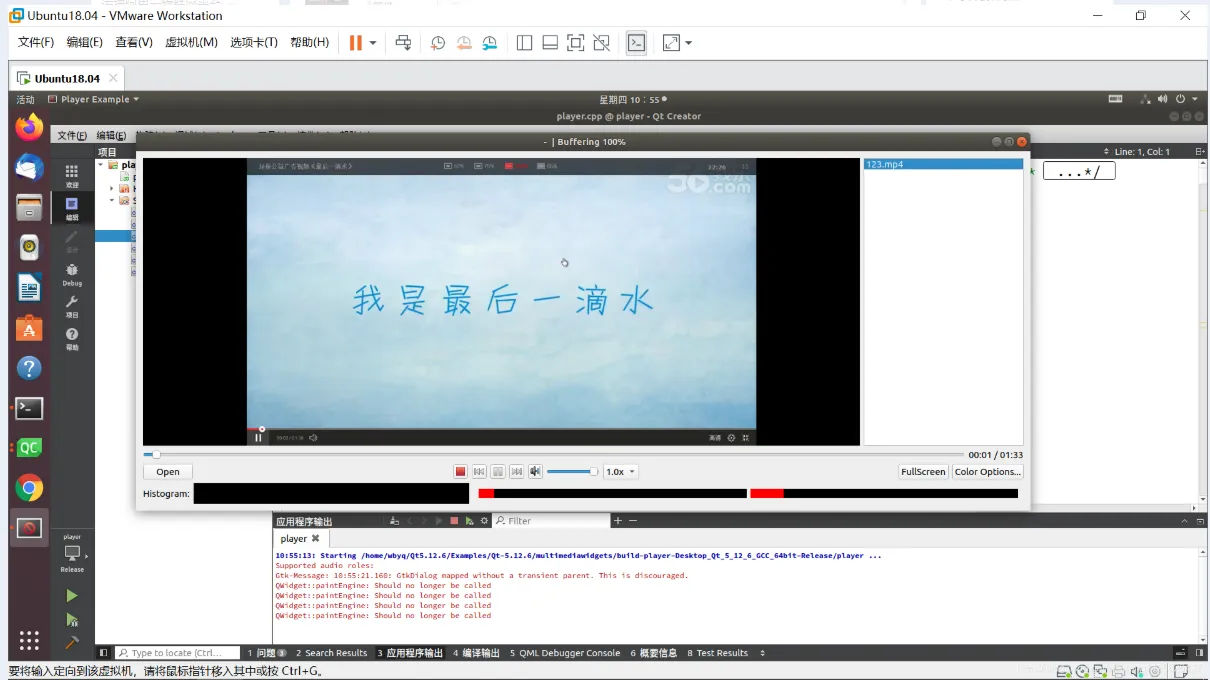1210x680 pixels.
Task: Open Qt Creator Projects mode wrench
Action: [72, 306]
